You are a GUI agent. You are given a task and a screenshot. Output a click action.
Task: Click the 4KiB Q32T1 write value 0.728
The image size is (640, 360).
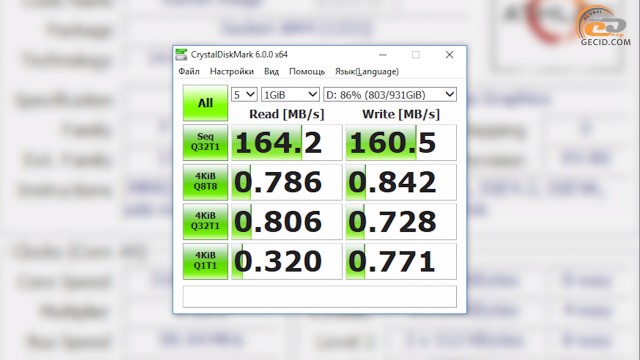click(401, 222)
